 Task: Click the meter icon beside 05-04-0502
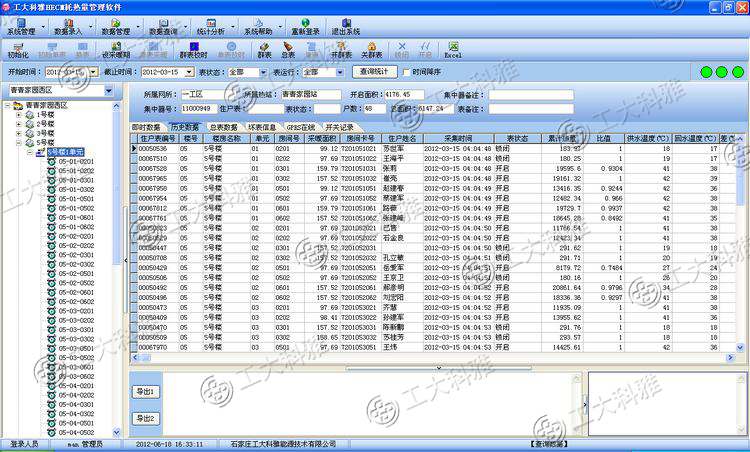click(x=51, y=432)
